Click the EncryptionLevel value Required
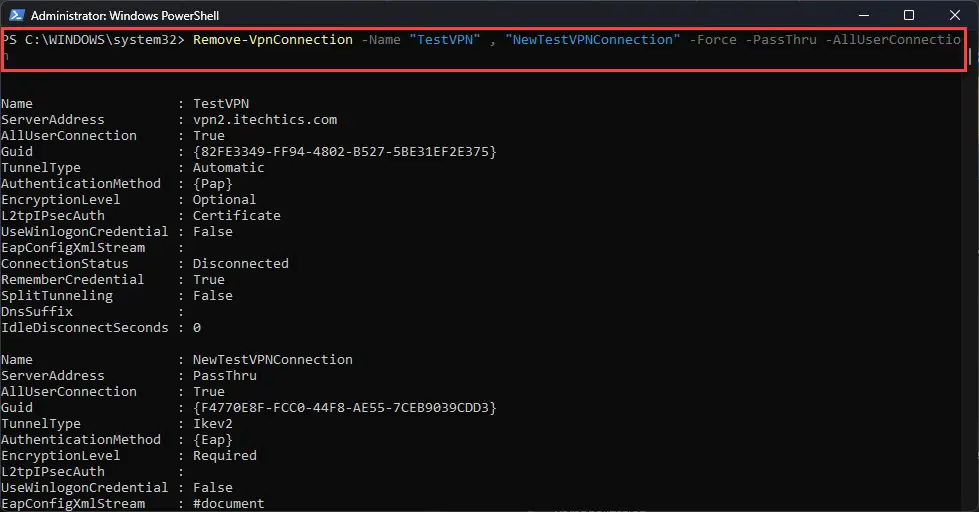 tap(224, 455)
